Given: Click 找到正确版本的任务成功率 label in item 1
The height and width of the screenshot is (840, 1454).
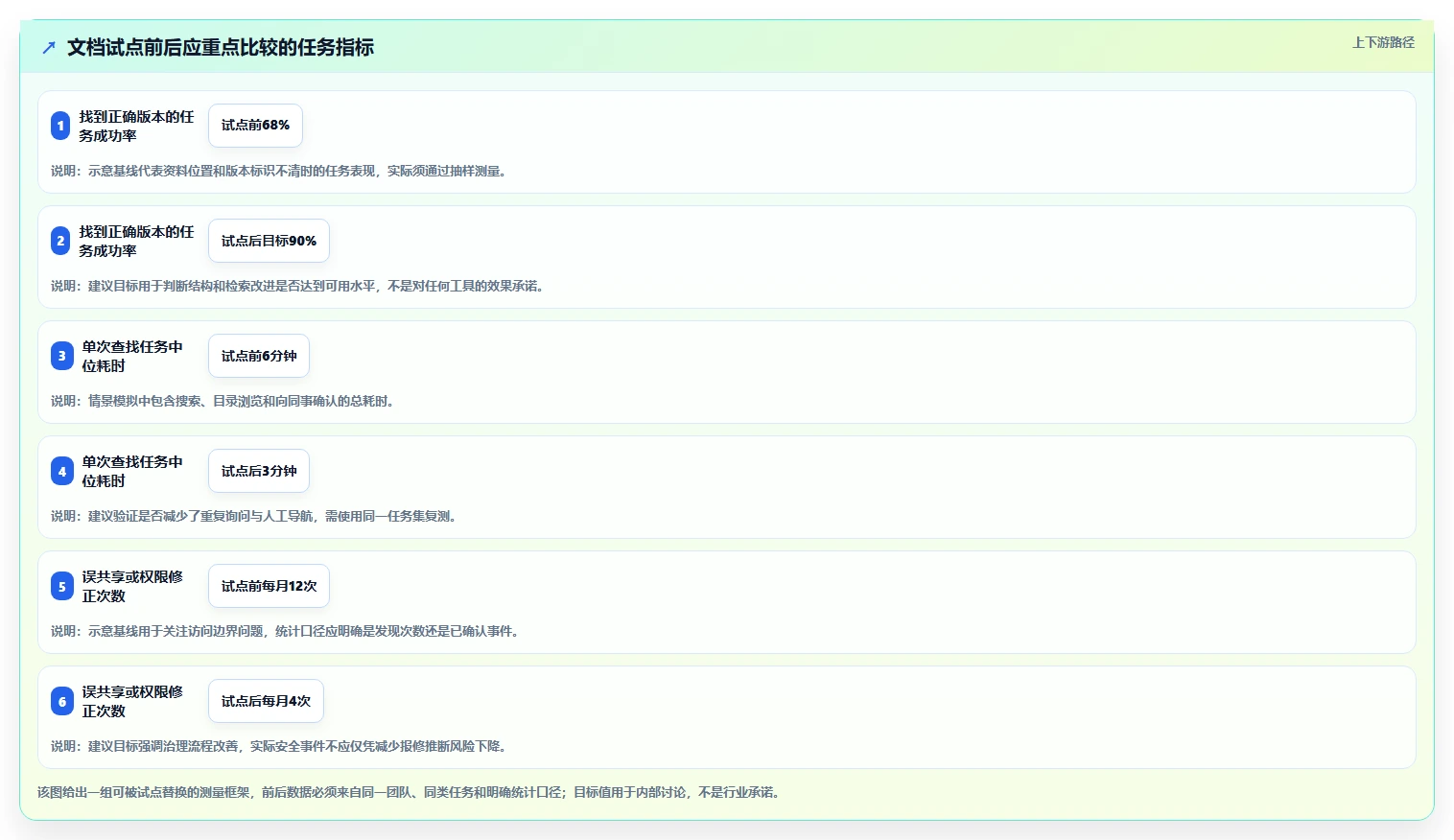Looking at the screenshot, I should (136, 126).
